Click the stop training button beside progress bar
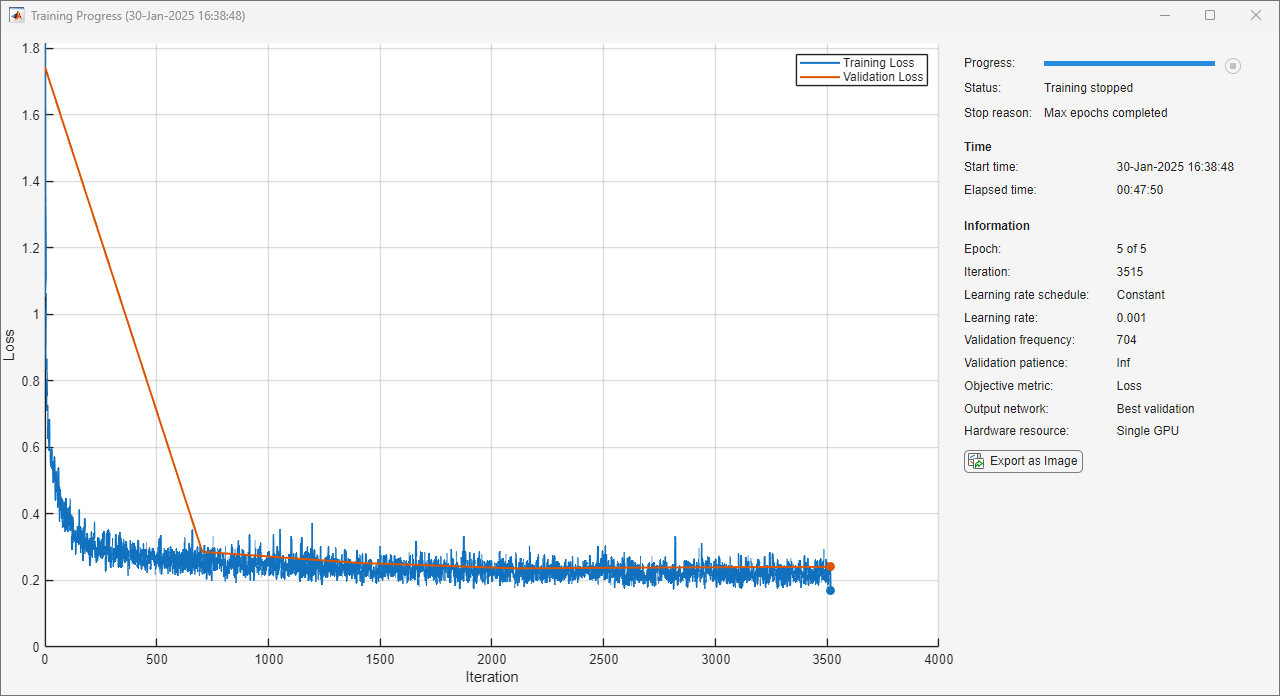 (x=1233, y=66)
